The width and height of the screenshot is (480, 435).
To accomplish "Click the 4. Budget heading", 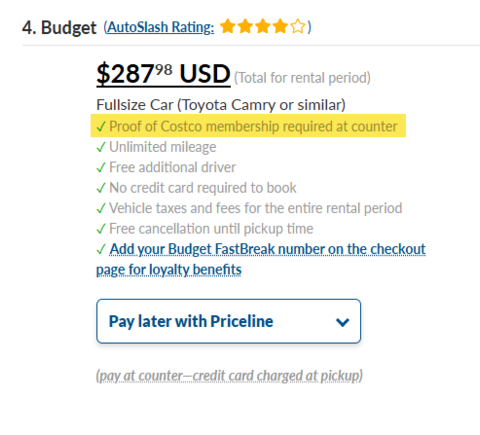I will pyautogui.click(x=59, y=27).
